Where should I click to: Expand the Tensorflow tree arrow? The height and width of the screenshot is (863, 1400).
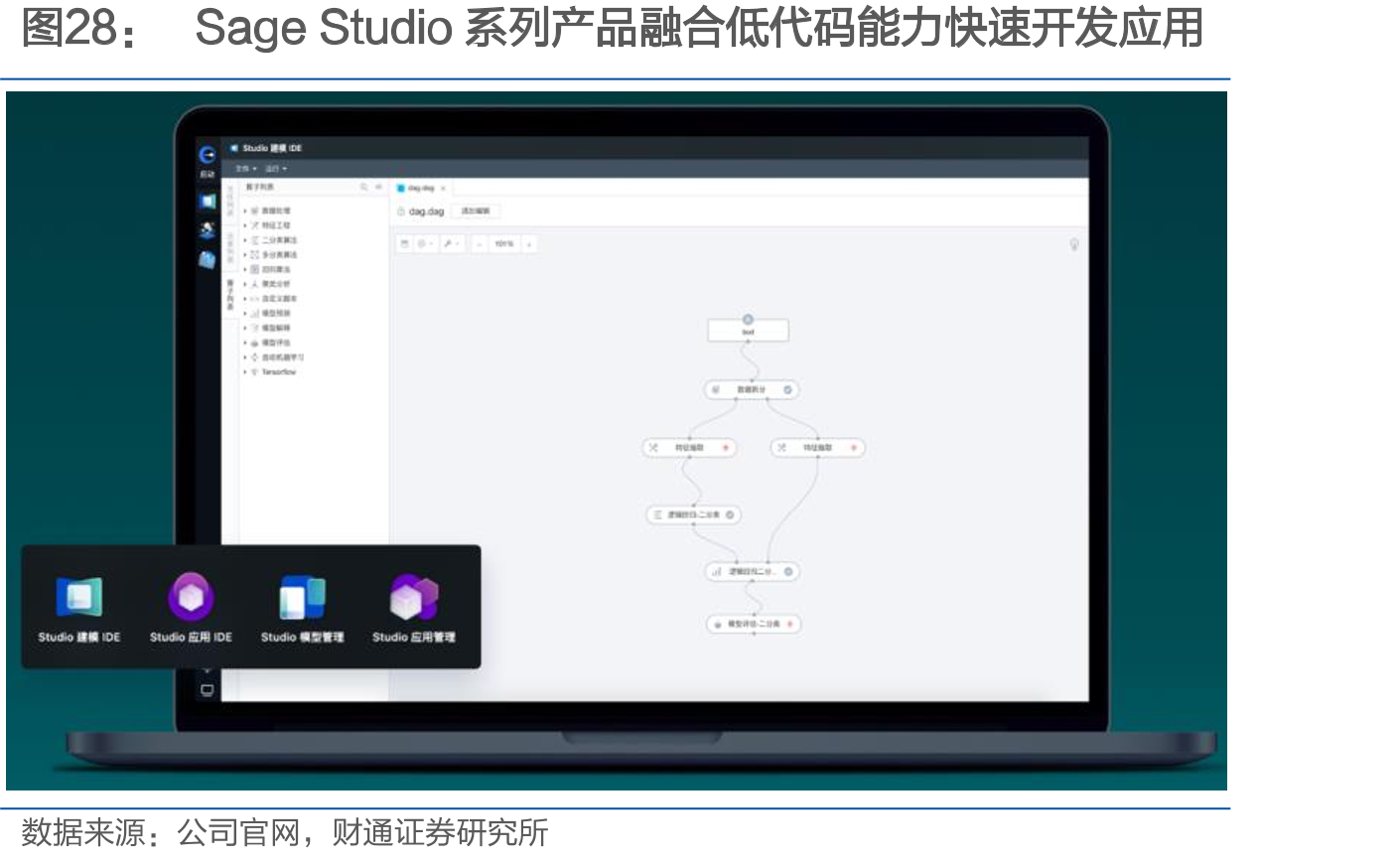click(x=245, y=371)
